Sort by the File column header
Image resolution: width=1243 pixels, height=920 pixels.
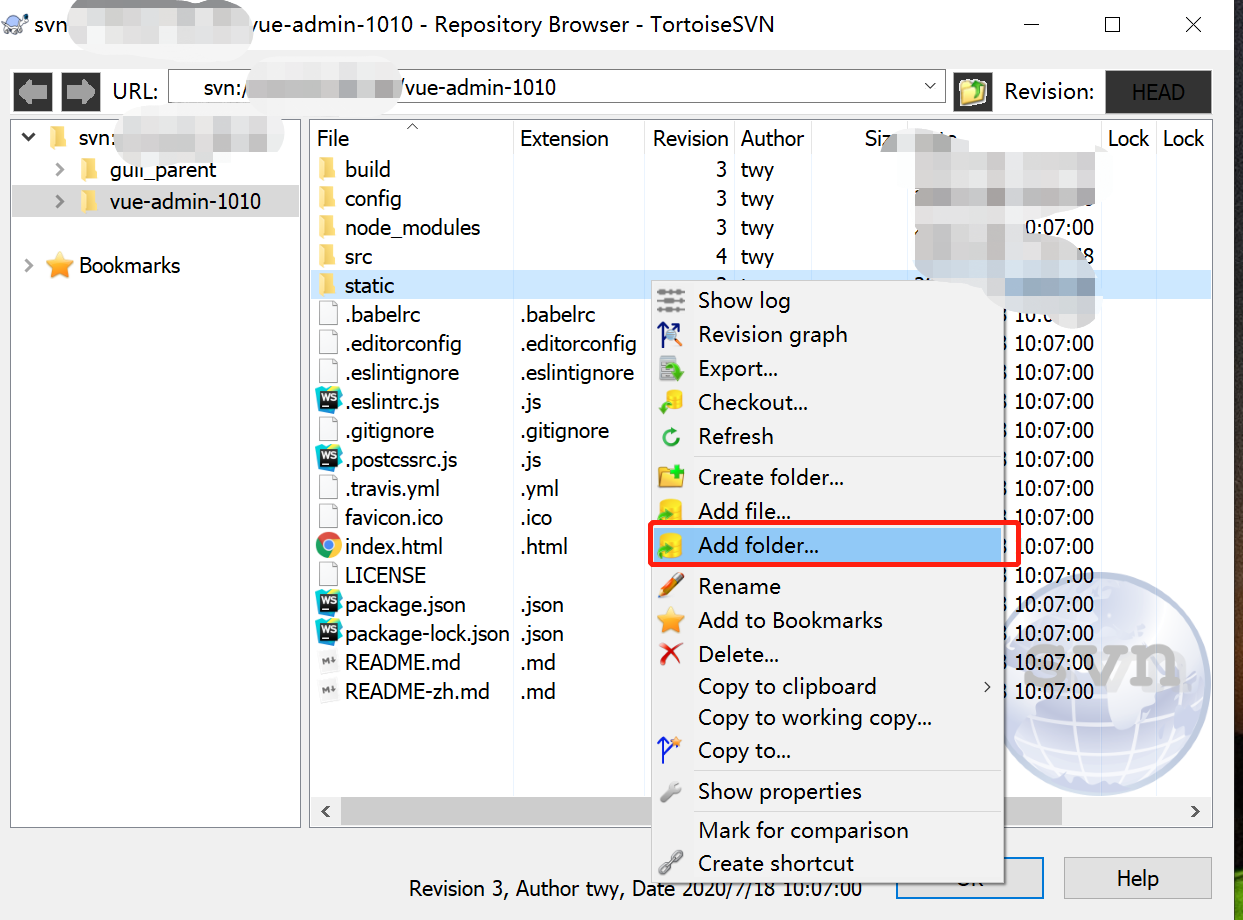(x=412, y=138)
